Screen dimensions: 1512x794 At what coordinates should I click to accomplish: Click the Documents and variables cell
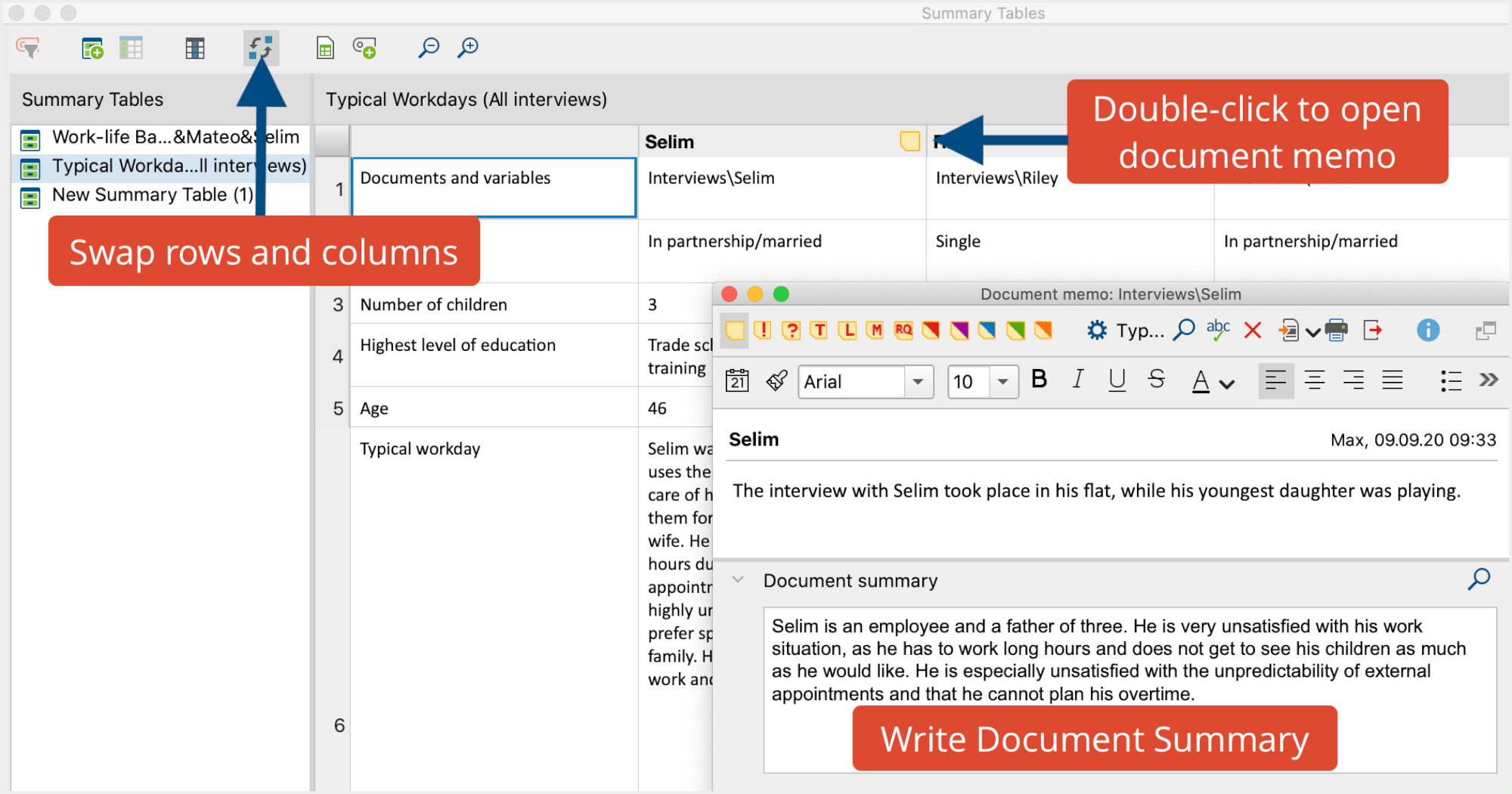494,188
